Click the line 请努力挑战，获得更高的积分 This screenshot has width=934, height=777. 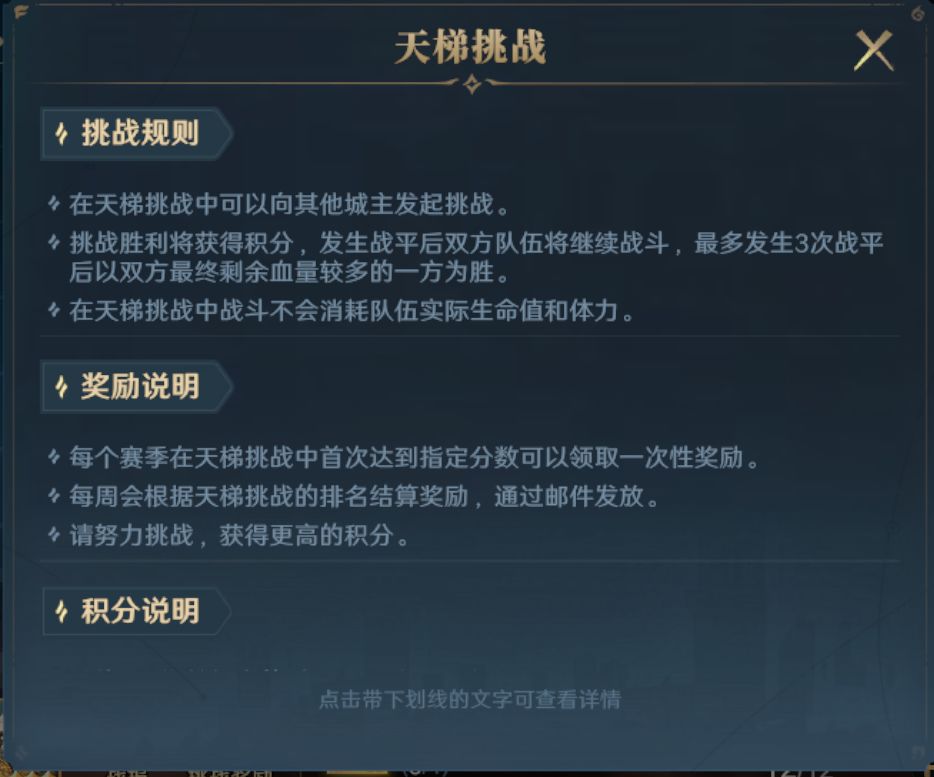(x=239, y=535)
